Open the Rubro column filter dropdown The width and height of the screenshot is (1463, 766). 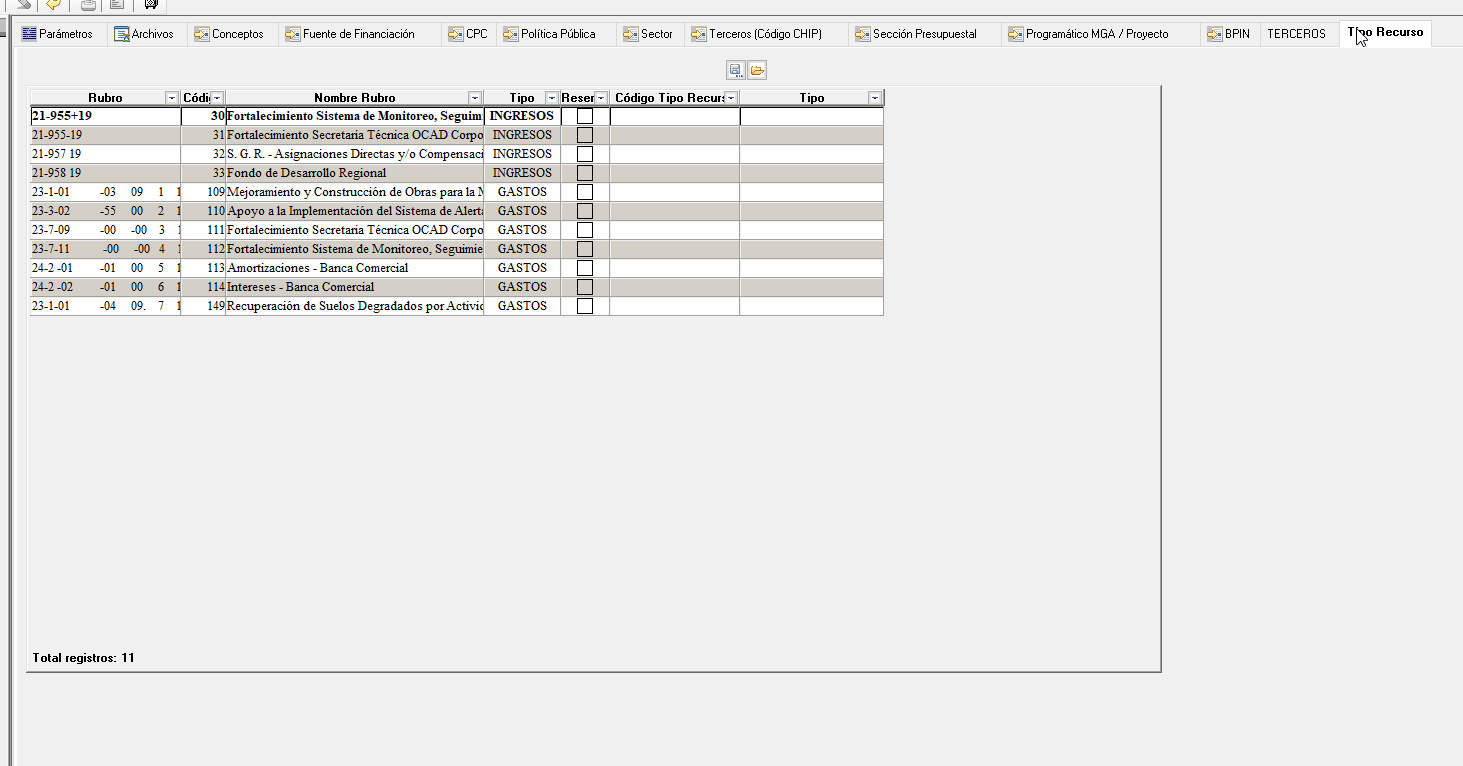click(x=172, y=98)
